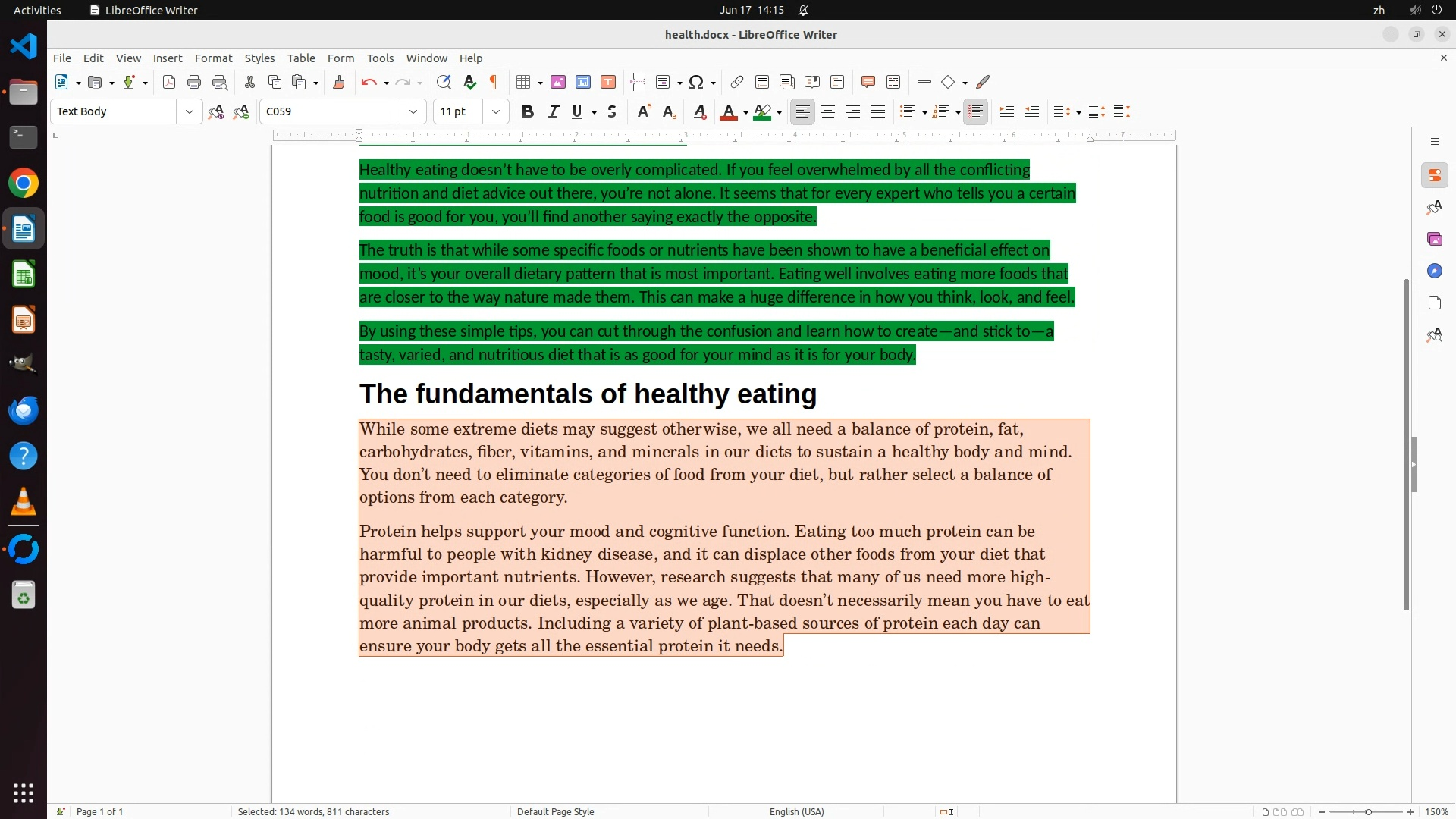Enable justified paragraph alignment
This screenshot has height=819, width=1456.
pos(878,112)
